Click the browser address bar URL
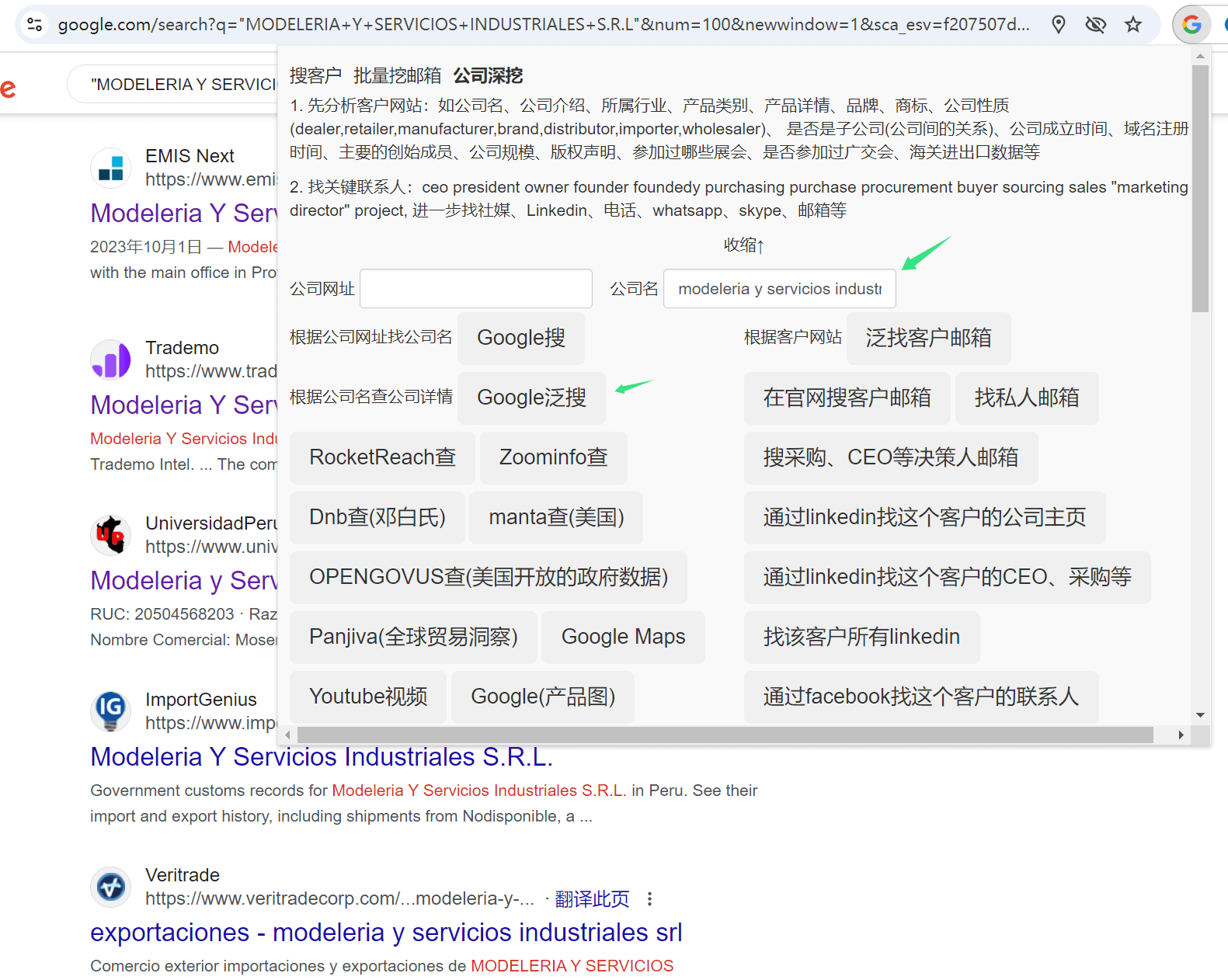 (544, 24)
